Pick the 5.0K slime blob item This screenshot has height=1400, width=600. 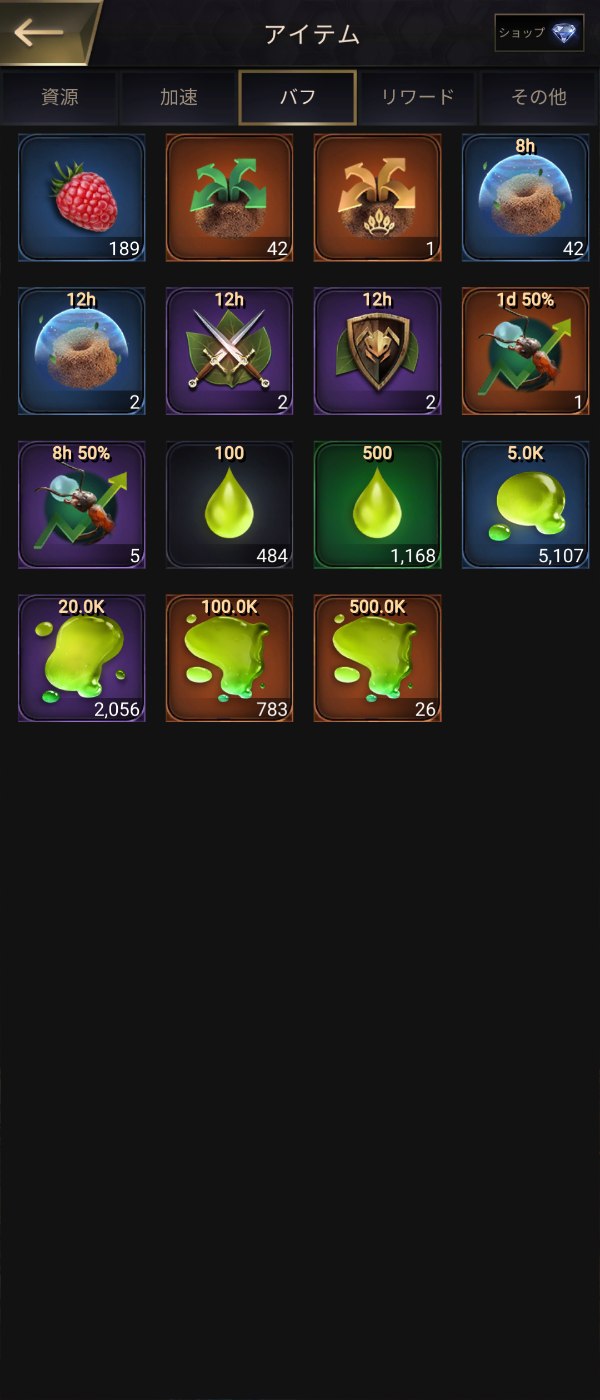[526, 506]
